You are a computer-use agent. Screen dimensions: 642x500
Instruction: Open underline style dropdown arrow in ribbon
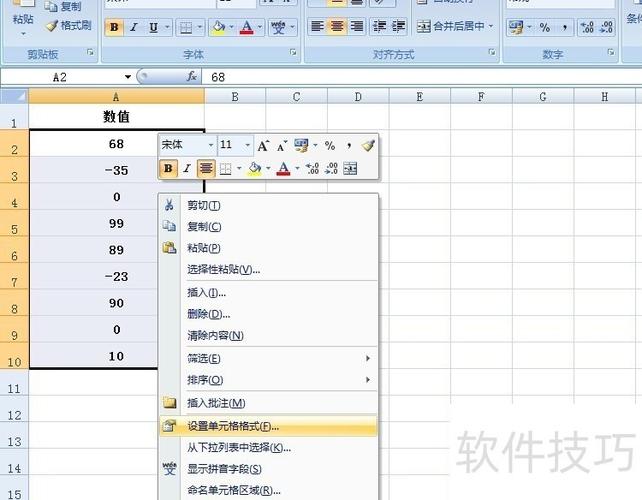pos(167,27)
